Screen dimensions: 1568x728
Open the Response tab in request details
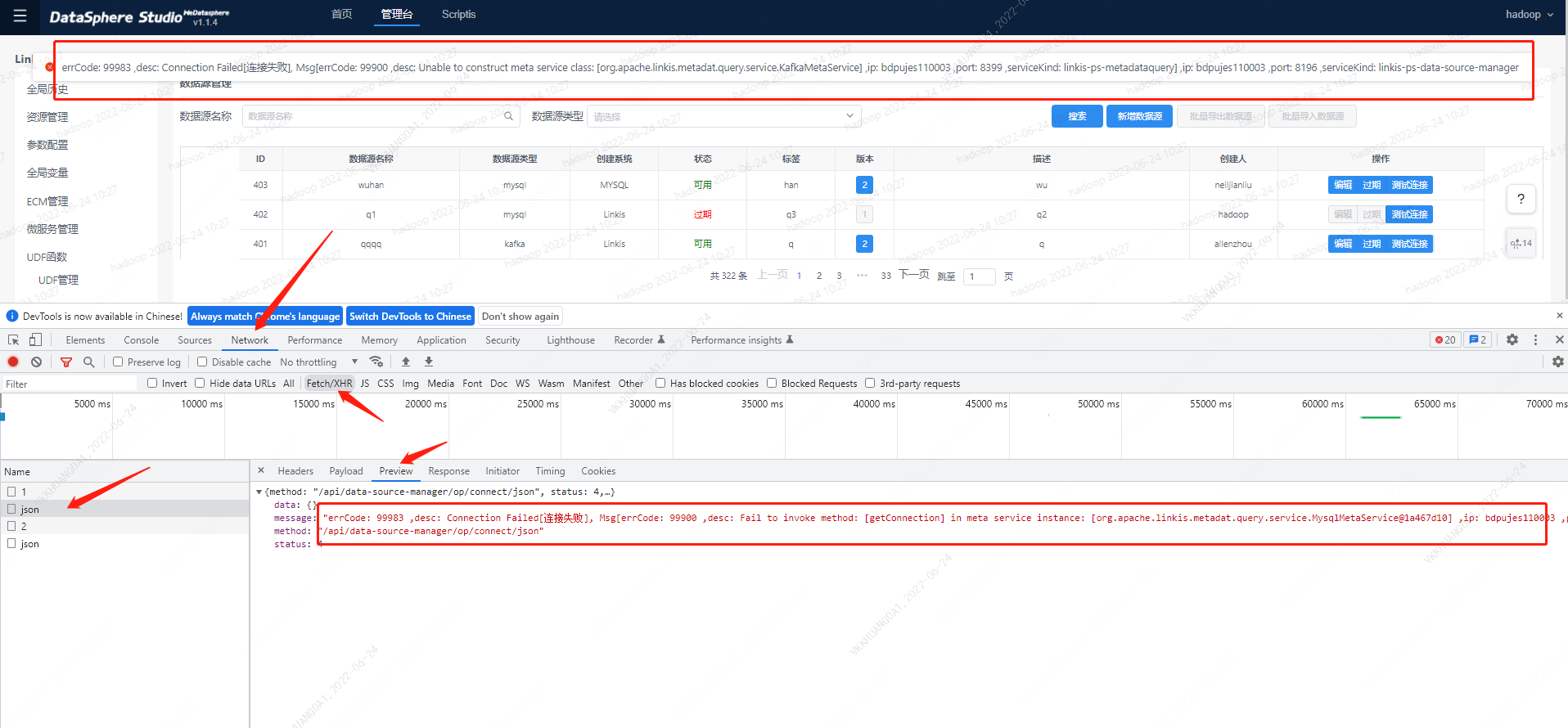click(x=448, y=471)
